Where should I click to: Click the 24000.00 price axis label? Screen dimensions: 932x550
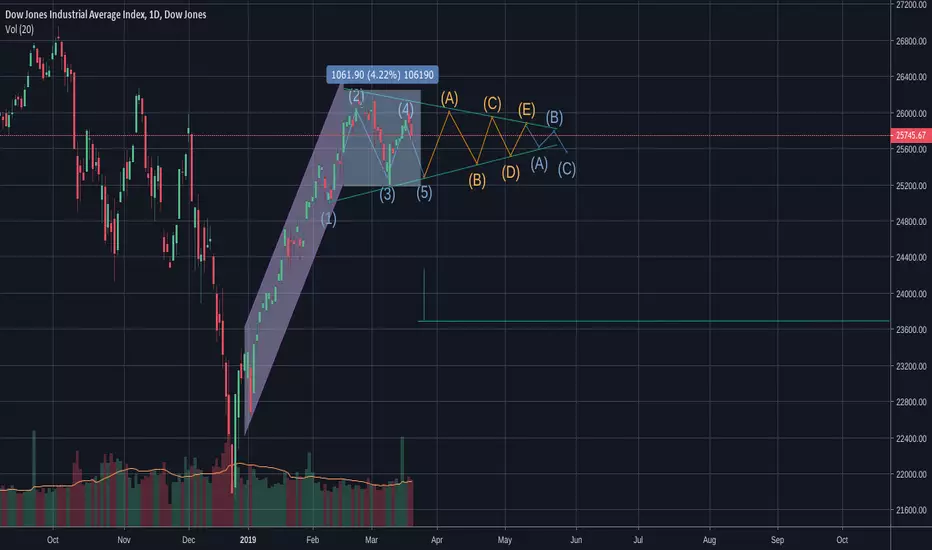tap(911, 294)
